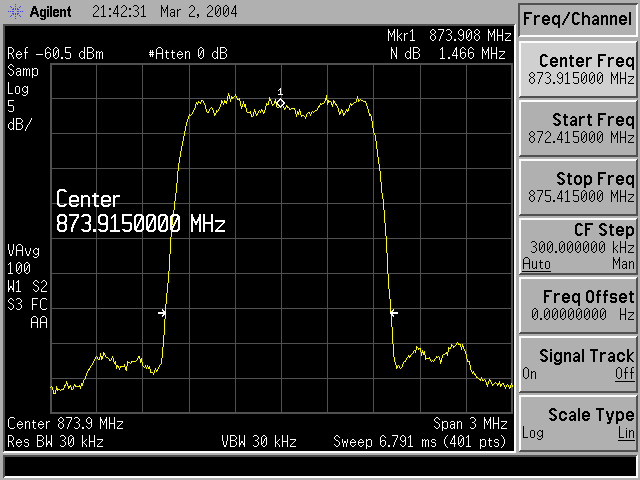Click the #Atten 0 dB readout

(188, 54)
